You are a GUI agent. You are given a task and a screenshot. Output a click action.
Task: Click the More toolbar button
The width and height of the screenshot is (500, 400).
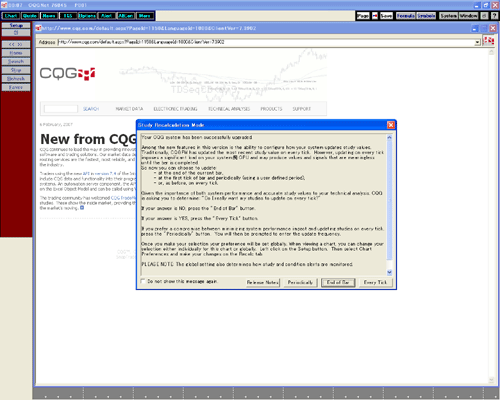click(x=145, y=16)
